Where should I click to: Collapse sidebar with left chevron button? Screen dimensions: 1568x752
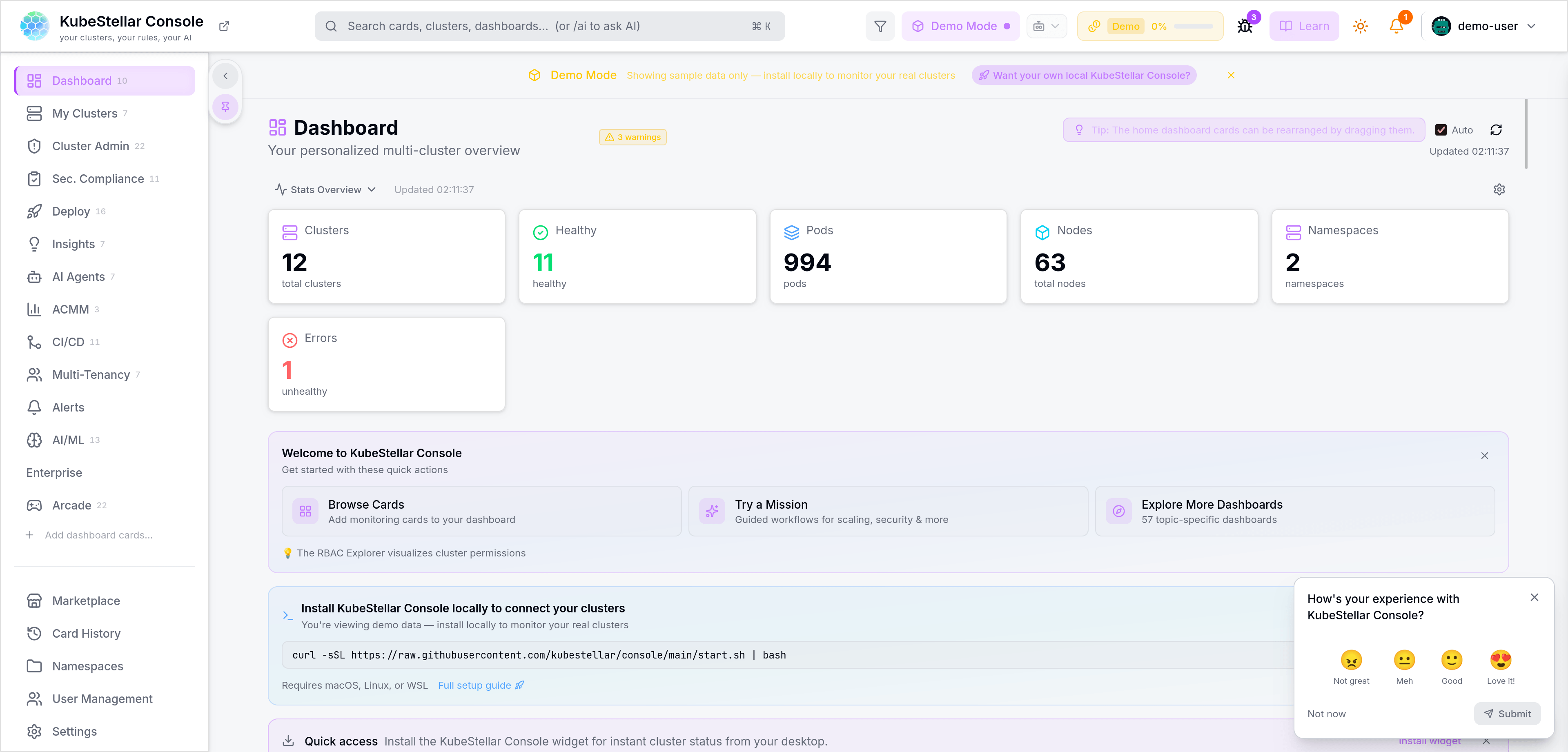coord(225,76)
